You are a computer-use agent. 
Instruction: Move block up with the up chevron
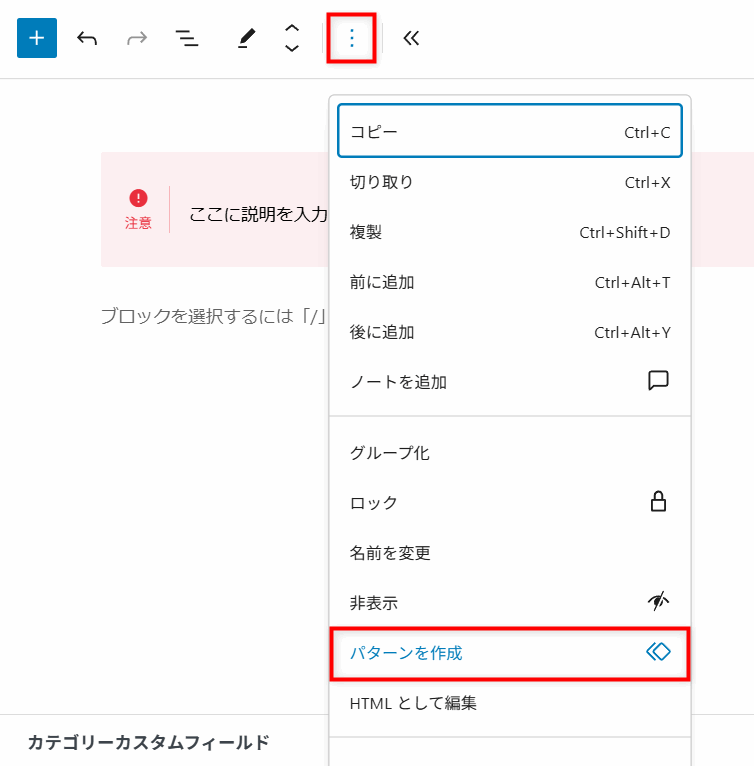click(x=292, y=29)
